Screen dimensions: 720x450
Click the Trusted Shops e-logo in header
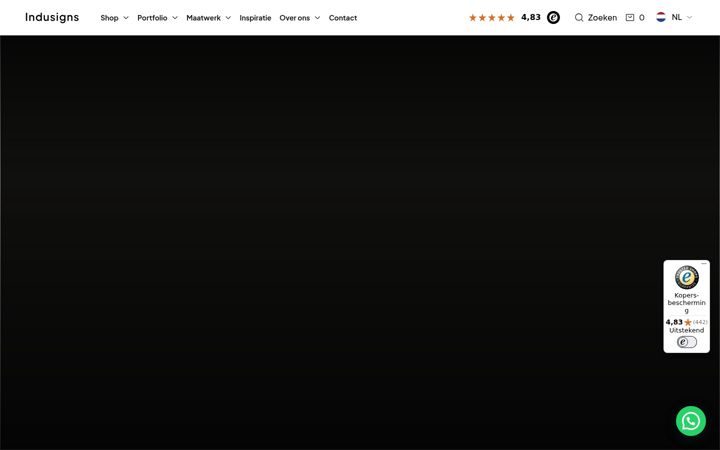[553, 17]
